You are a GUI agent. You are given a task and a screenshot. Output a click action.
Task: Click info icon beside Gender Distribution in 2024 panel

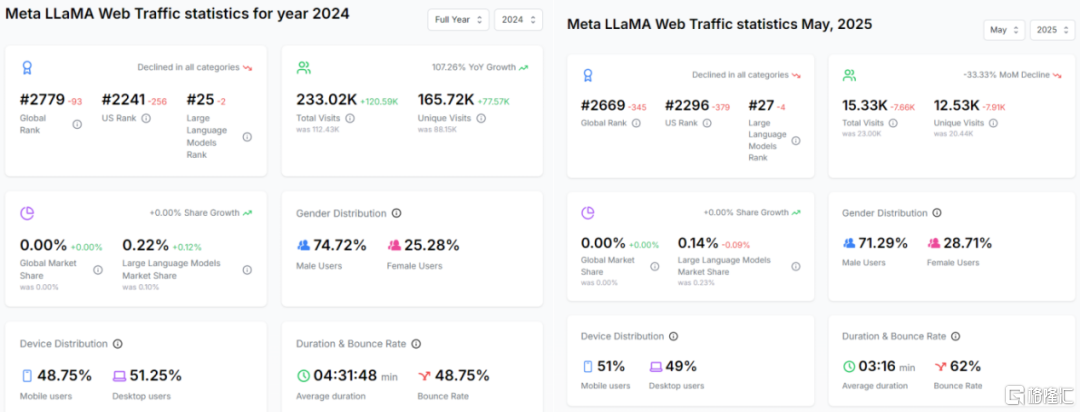click(x=397, y=214)
